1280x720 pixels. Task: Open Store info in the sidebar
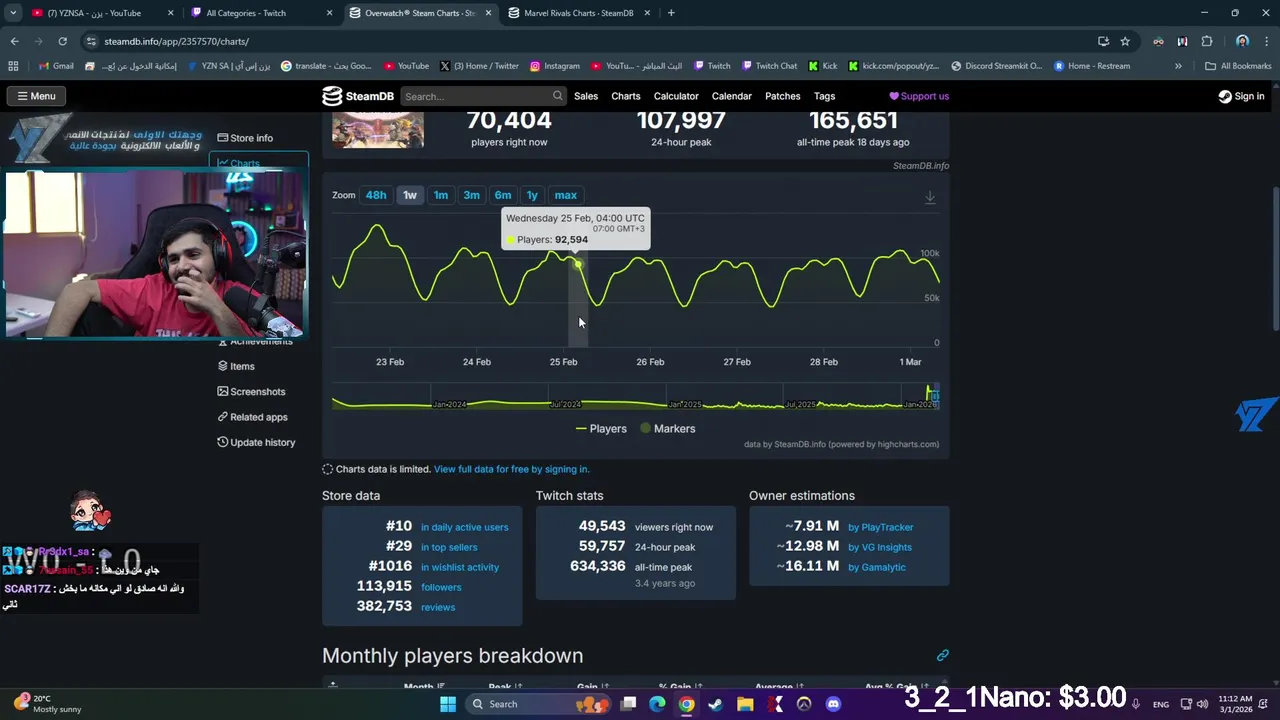click(245, 138)
